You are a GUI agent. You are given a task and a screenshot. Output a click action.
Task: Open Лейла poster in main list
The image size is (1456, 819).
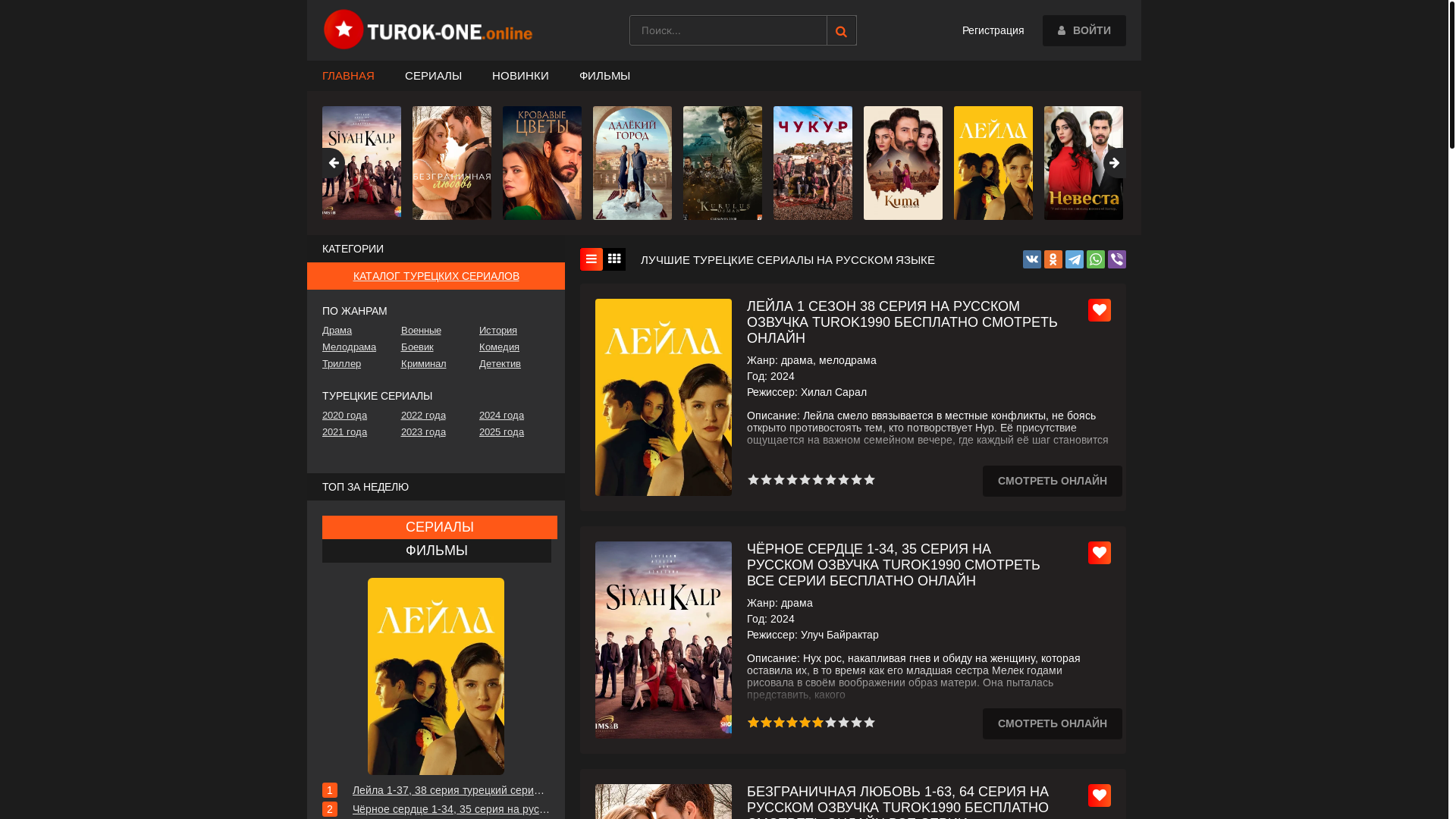click(x=664, y=397)
